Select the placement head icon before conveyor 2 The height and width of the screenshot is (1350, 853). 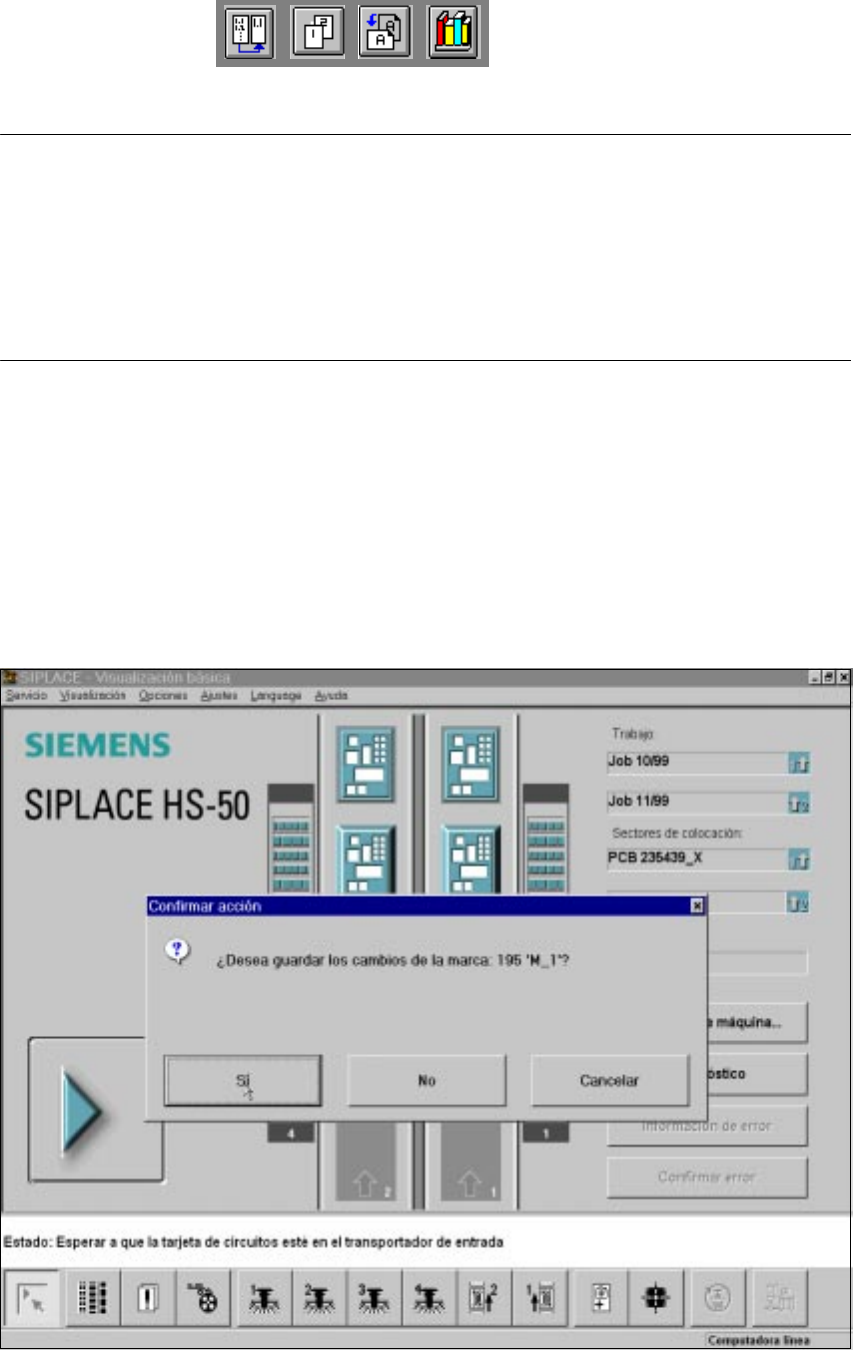[427, 1298]
